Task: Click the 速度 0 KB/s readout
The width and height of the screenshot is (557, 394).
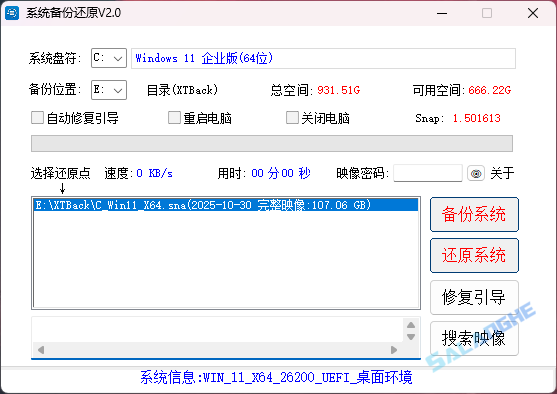Action: point(139,173)
